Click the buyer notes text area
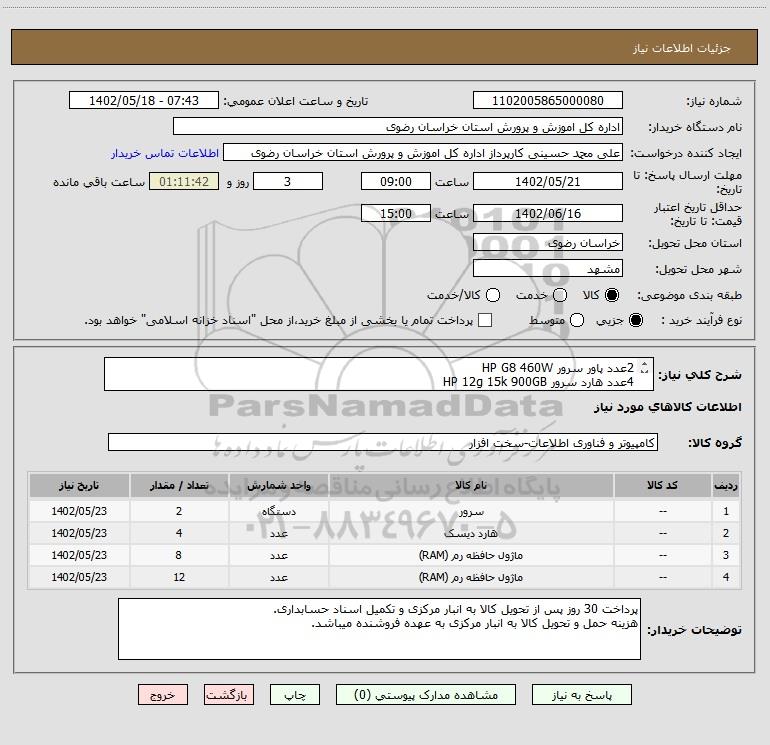This screenshot has width=770, height=745. tap(379, 629)
